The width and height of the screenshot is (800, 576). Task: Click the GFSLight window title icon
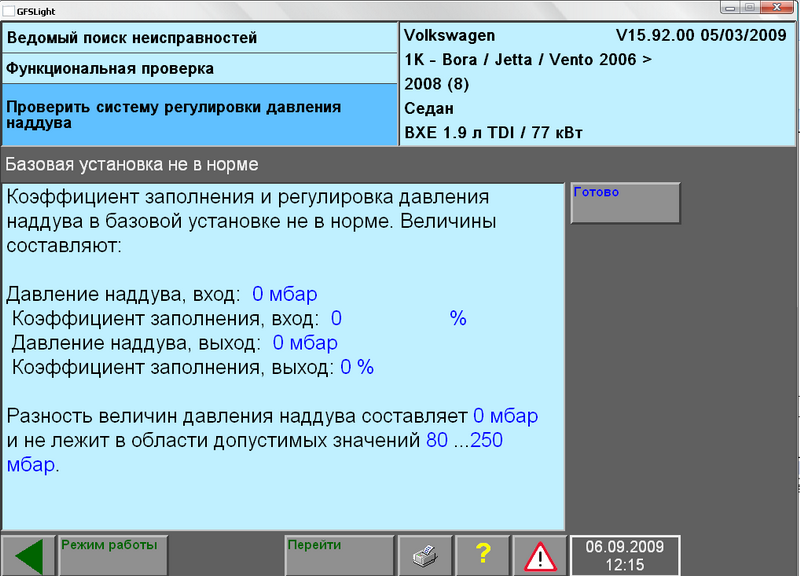pos(9,11)
